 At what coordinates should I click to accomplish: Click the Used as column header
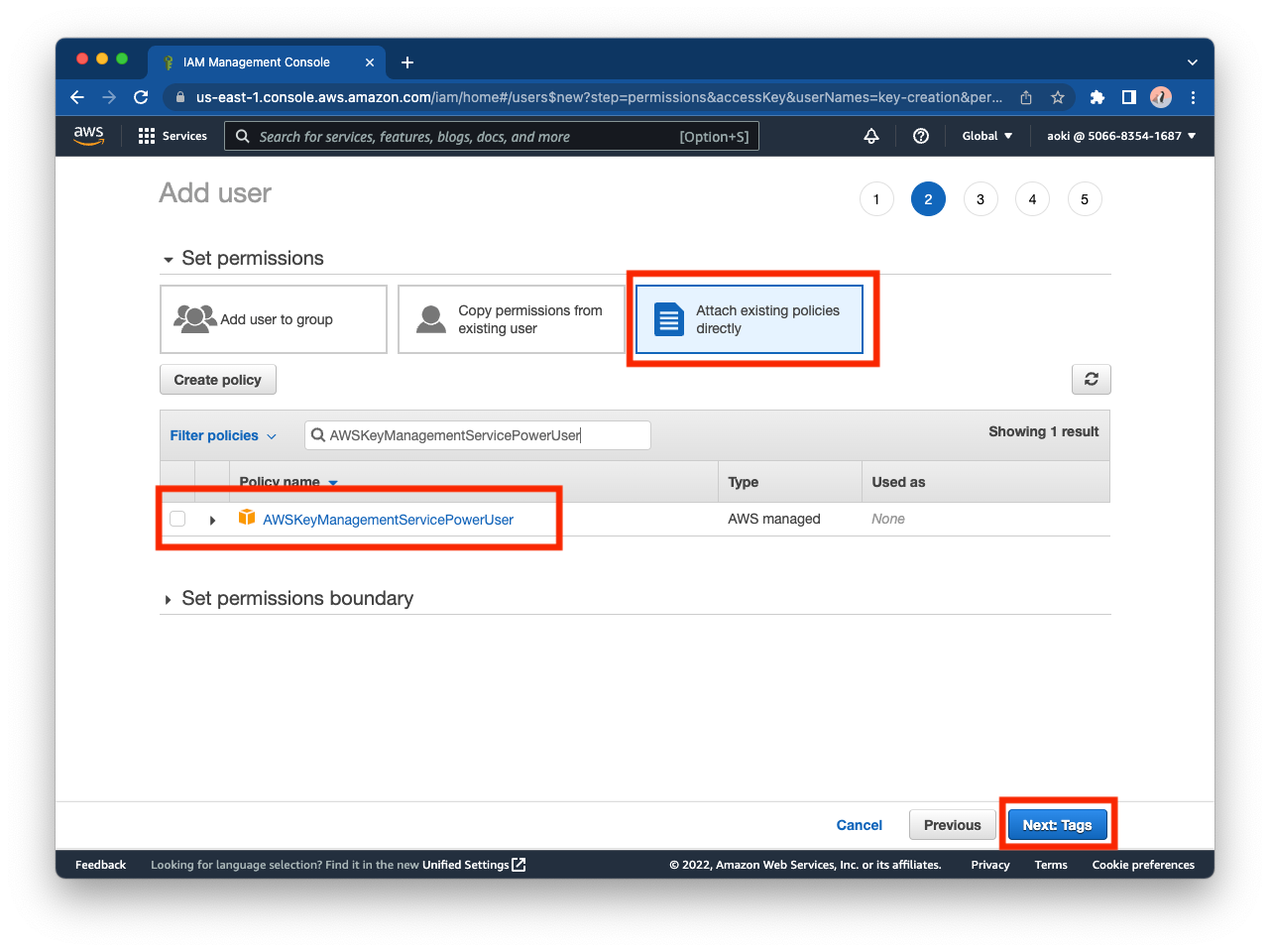click(898, 482)
